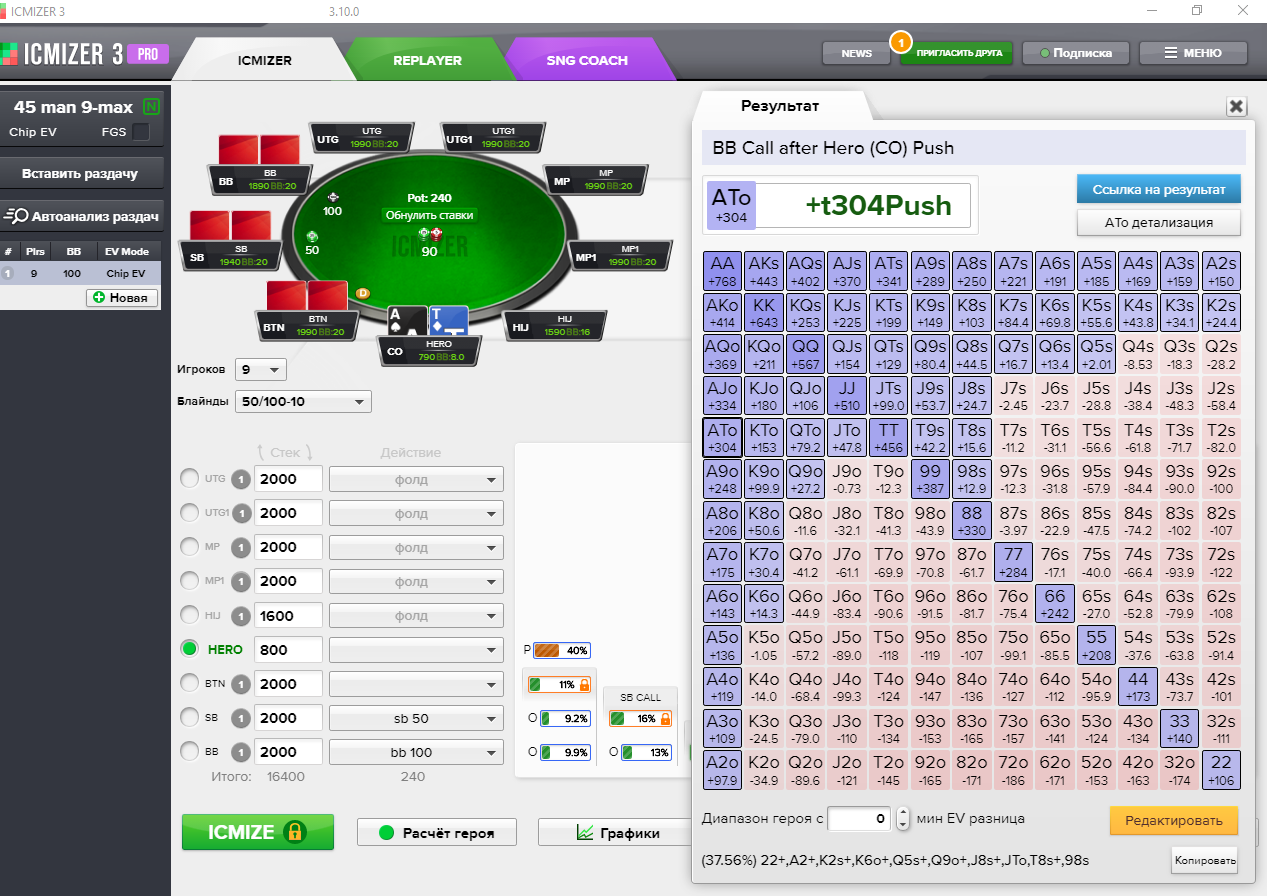The image size is (1267, 896).
Task: Select the BB radio button
Action: click(x=189, y=752)
